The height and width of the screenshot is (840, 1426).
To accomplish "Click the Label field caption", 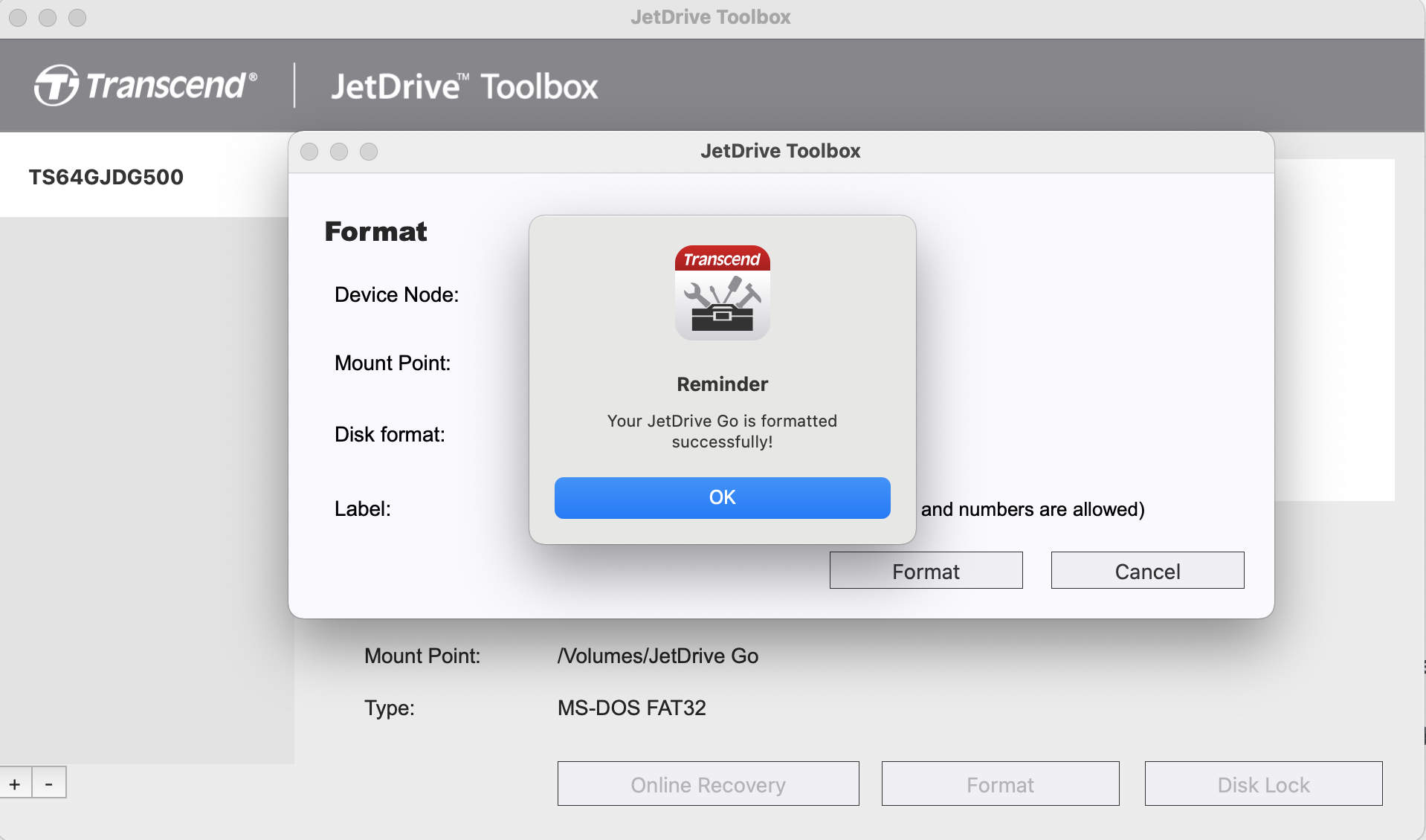I will point(362,508).
